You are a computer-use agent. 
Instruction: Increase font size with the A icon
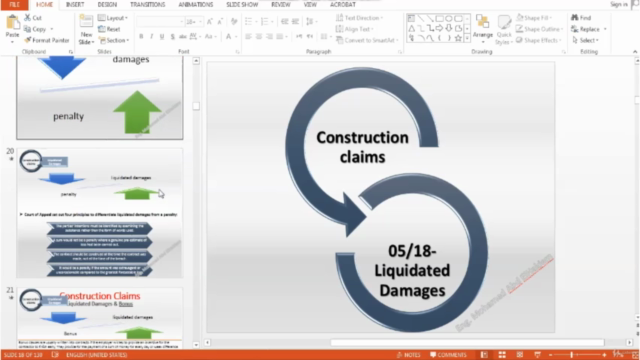click(x=210, y=21)
